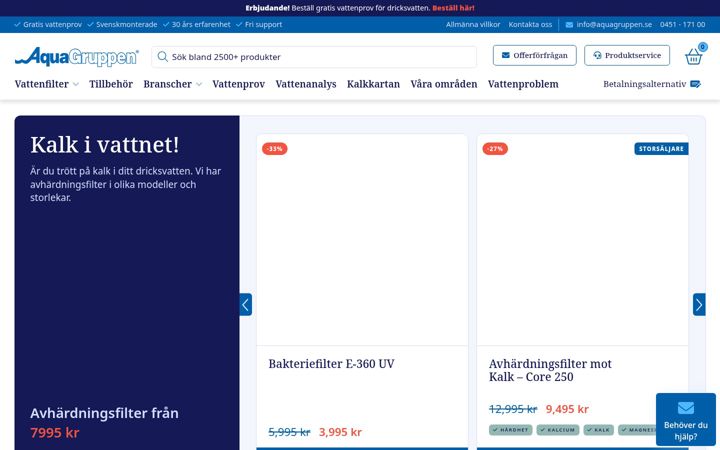Follow the 'Beställ här!' offer link
This screenshot has width=720, height=450.
[453, 8]
